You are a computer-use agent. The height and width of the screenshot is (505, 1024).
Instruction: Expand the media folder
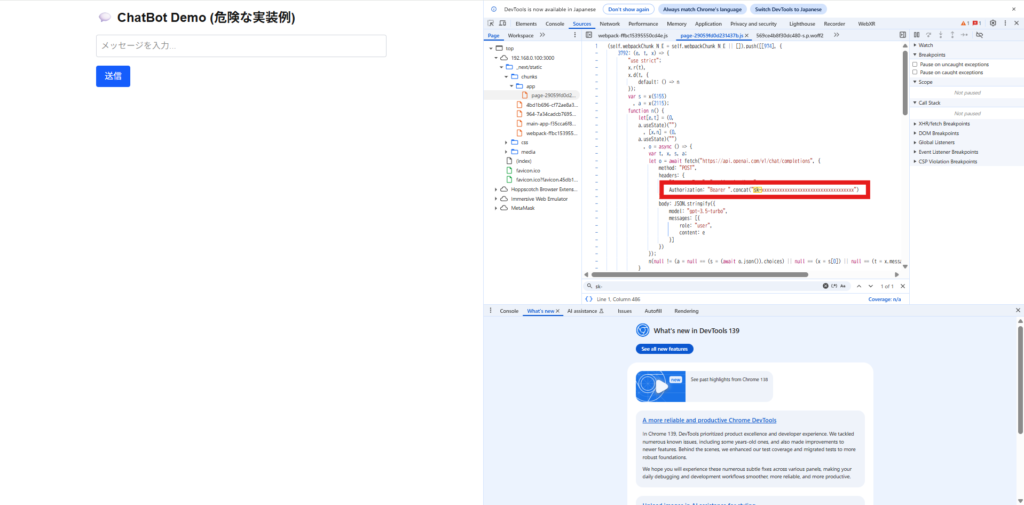[x=506, y=152]
